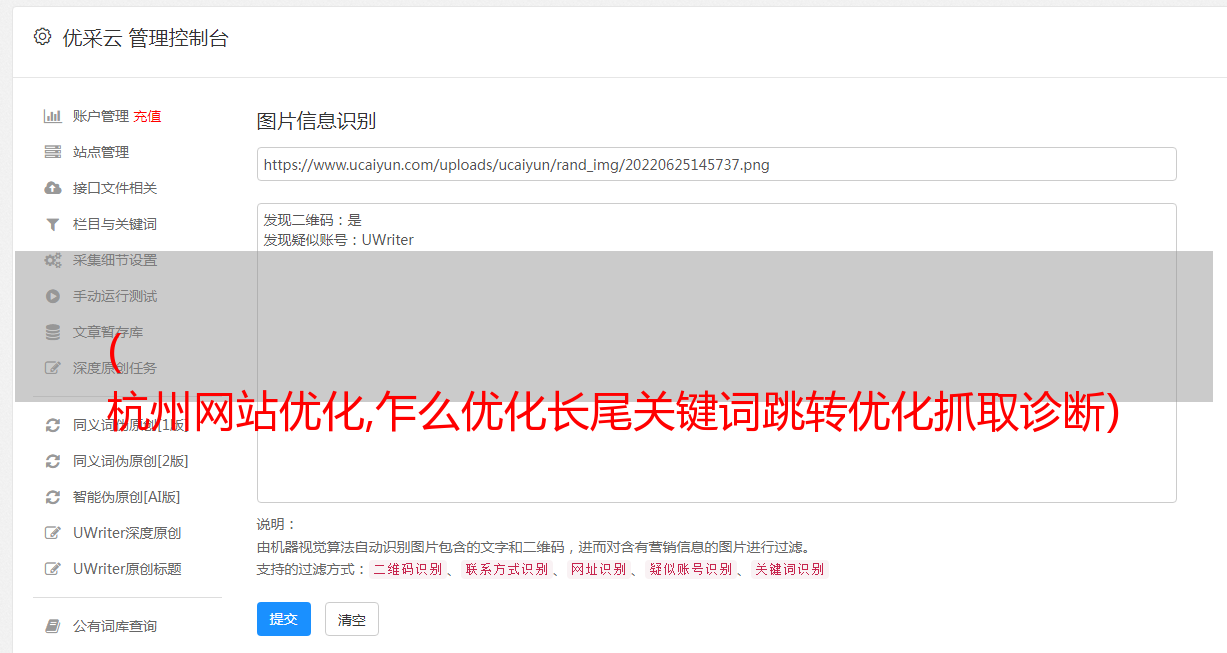The height and width of the screenshot is (653, 1227).
Task: Click the gear icon beside 优采云 管理控制台
Action: (42, 37)
